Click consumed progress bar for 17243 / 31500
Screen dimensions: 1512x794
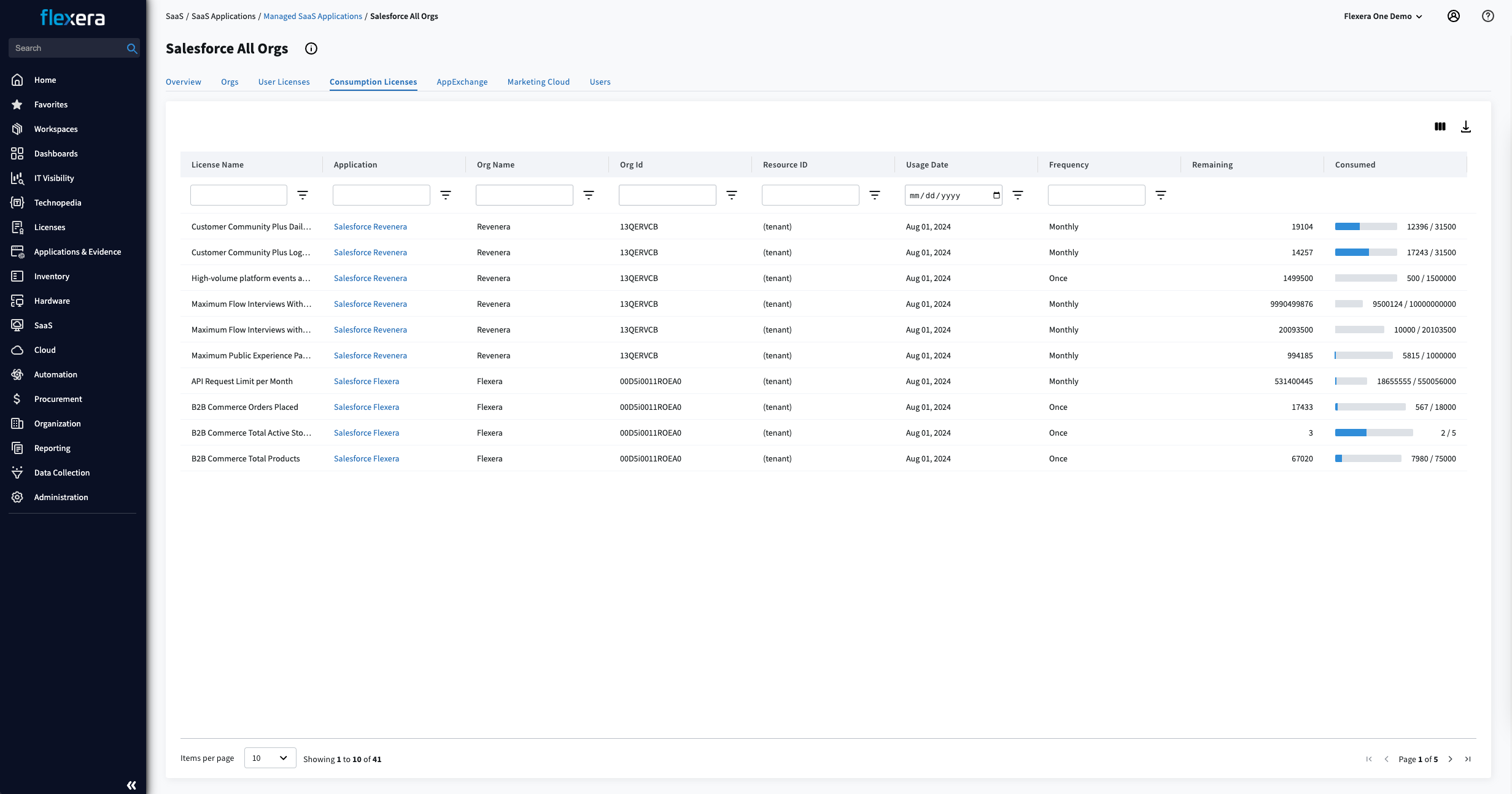point(1365,252)
